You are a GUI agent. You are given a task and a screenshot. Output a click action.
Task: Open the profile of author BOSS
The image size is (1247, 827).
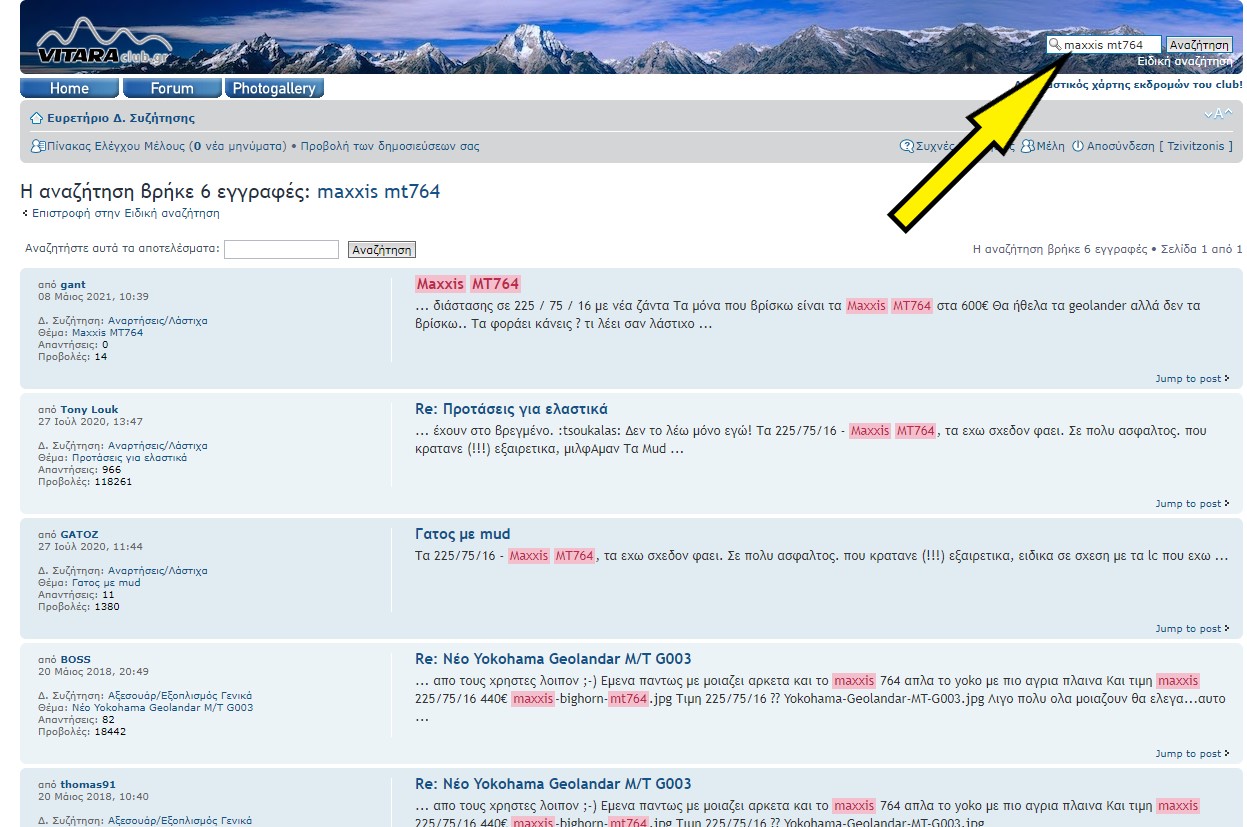coord(75,660)
